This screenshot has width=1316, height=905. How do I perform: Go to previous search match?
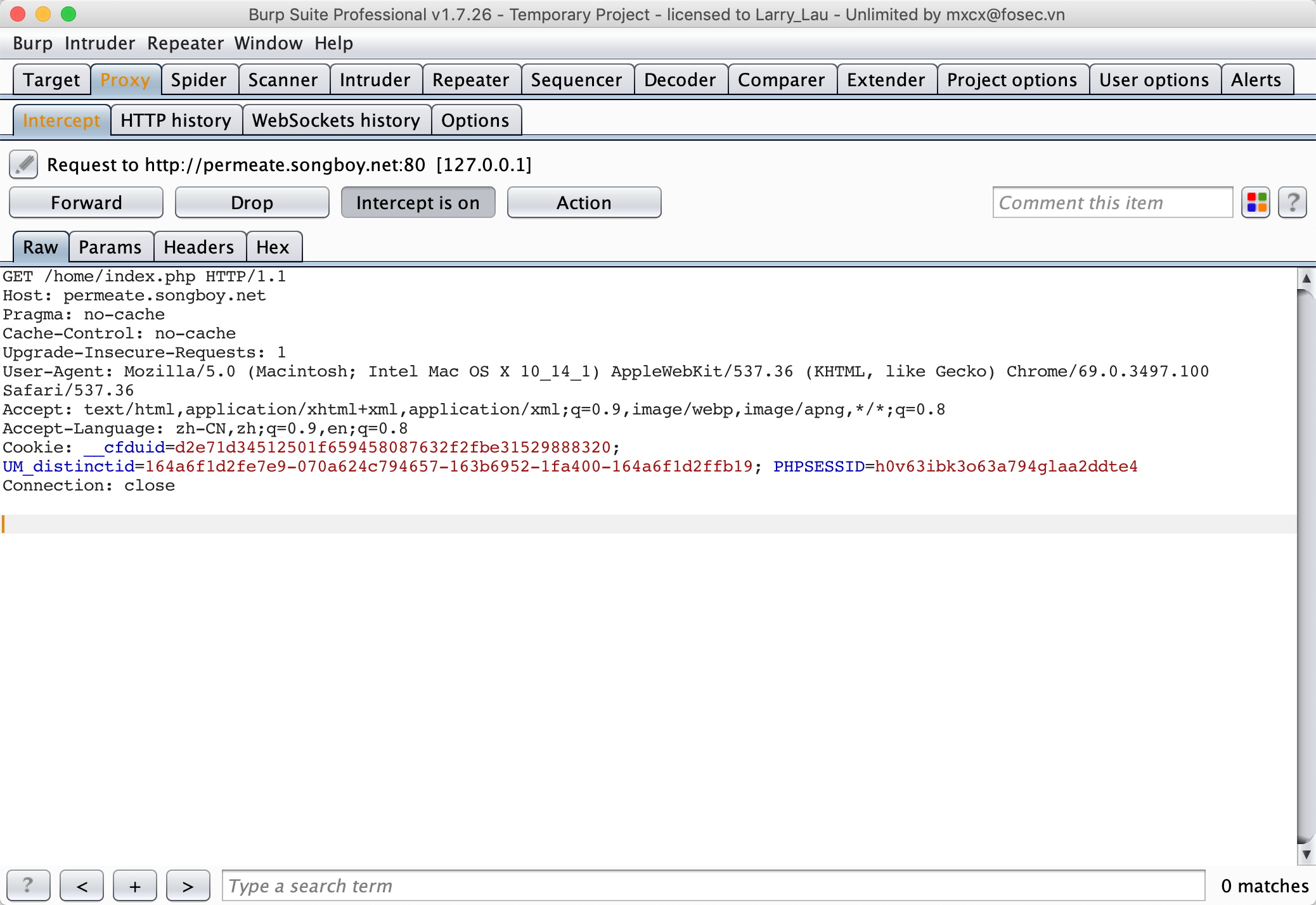pos(82,885)
